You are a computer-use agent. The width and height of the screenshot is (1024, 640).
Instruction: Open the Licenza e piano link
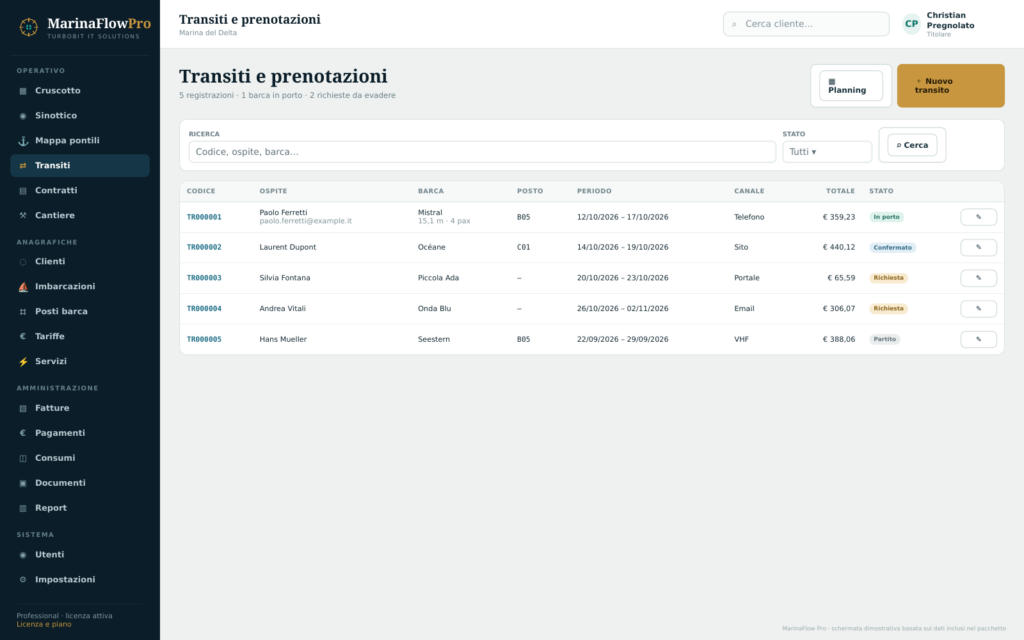coord(44,624)
